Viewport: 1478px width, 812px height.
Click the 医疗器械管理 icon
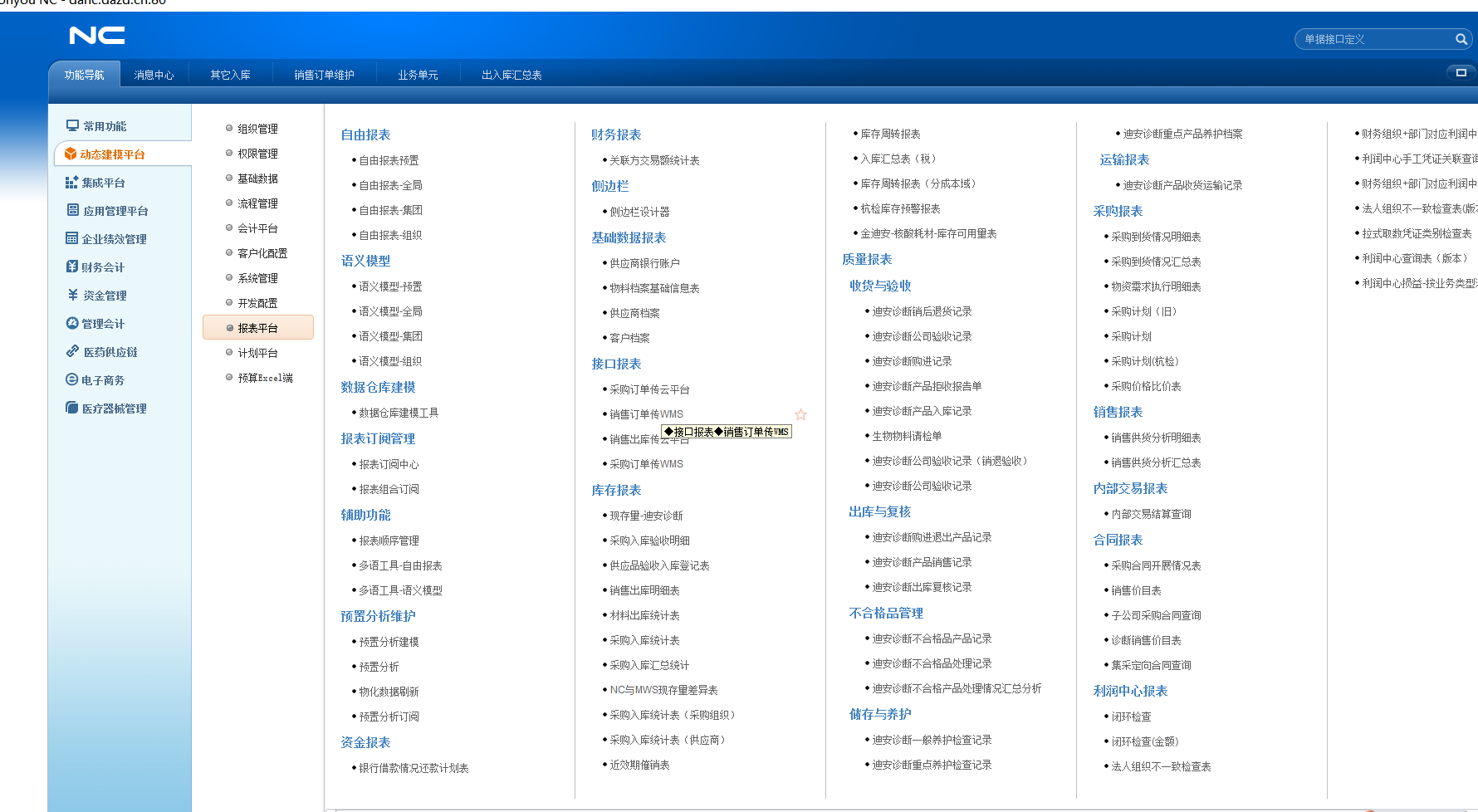(71, 408)
